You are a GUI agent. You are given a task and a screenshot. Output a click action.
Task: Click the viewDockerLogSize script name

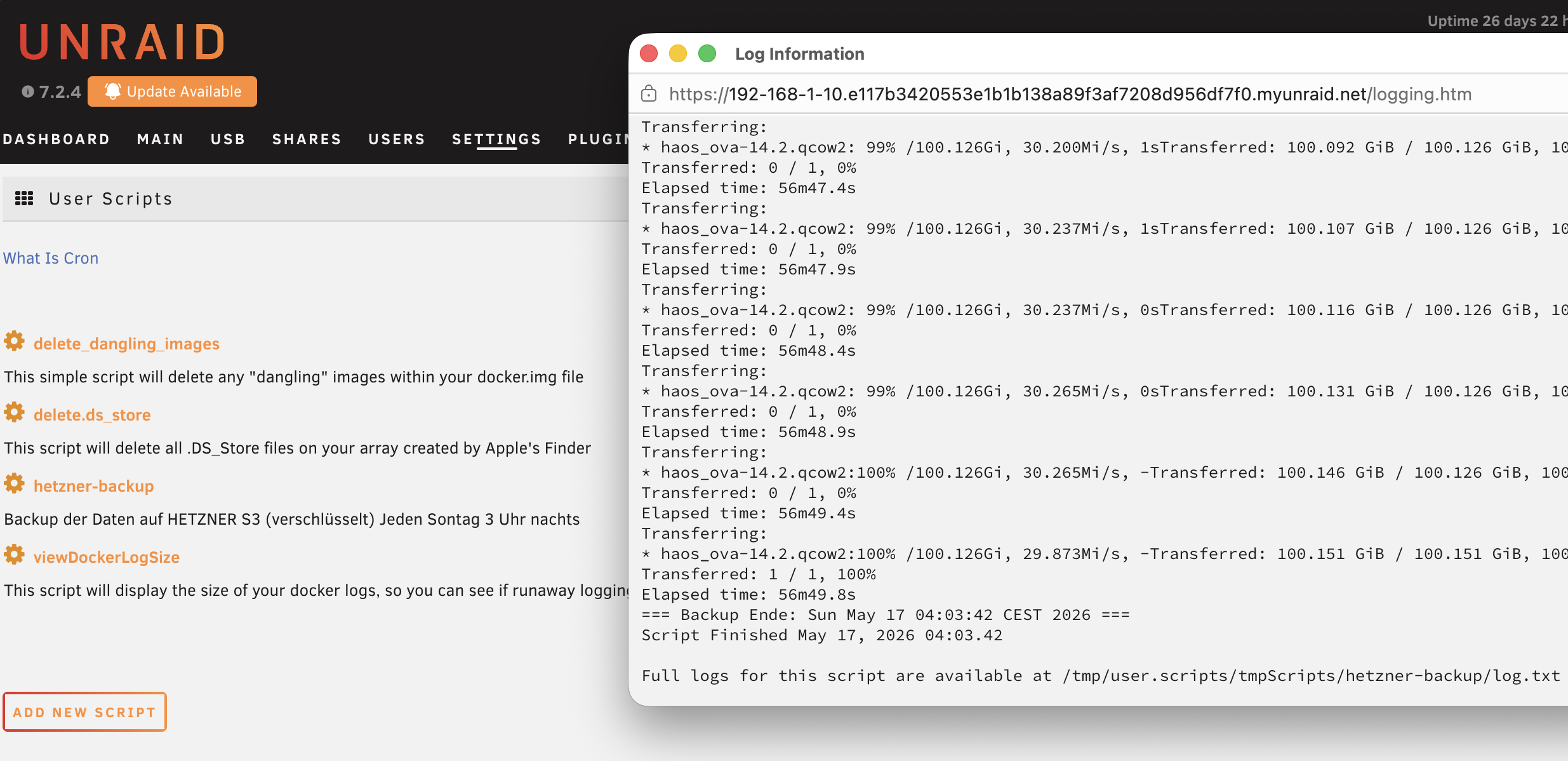pyautogui.click(x=107, y=557)
